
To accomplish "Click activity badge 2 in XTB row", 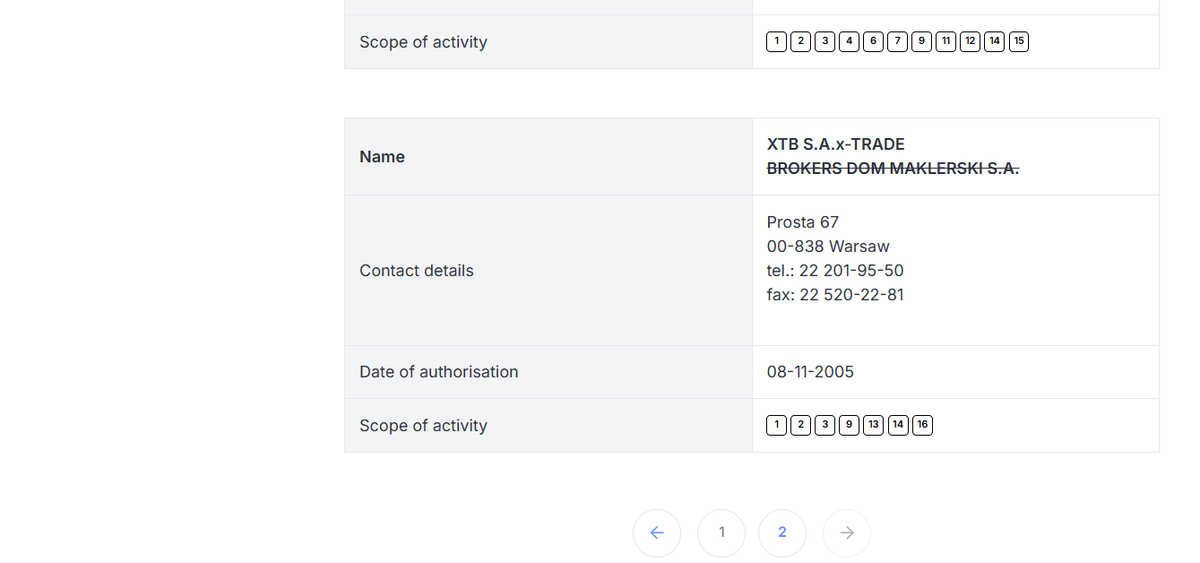I will [x=800, y=425].
